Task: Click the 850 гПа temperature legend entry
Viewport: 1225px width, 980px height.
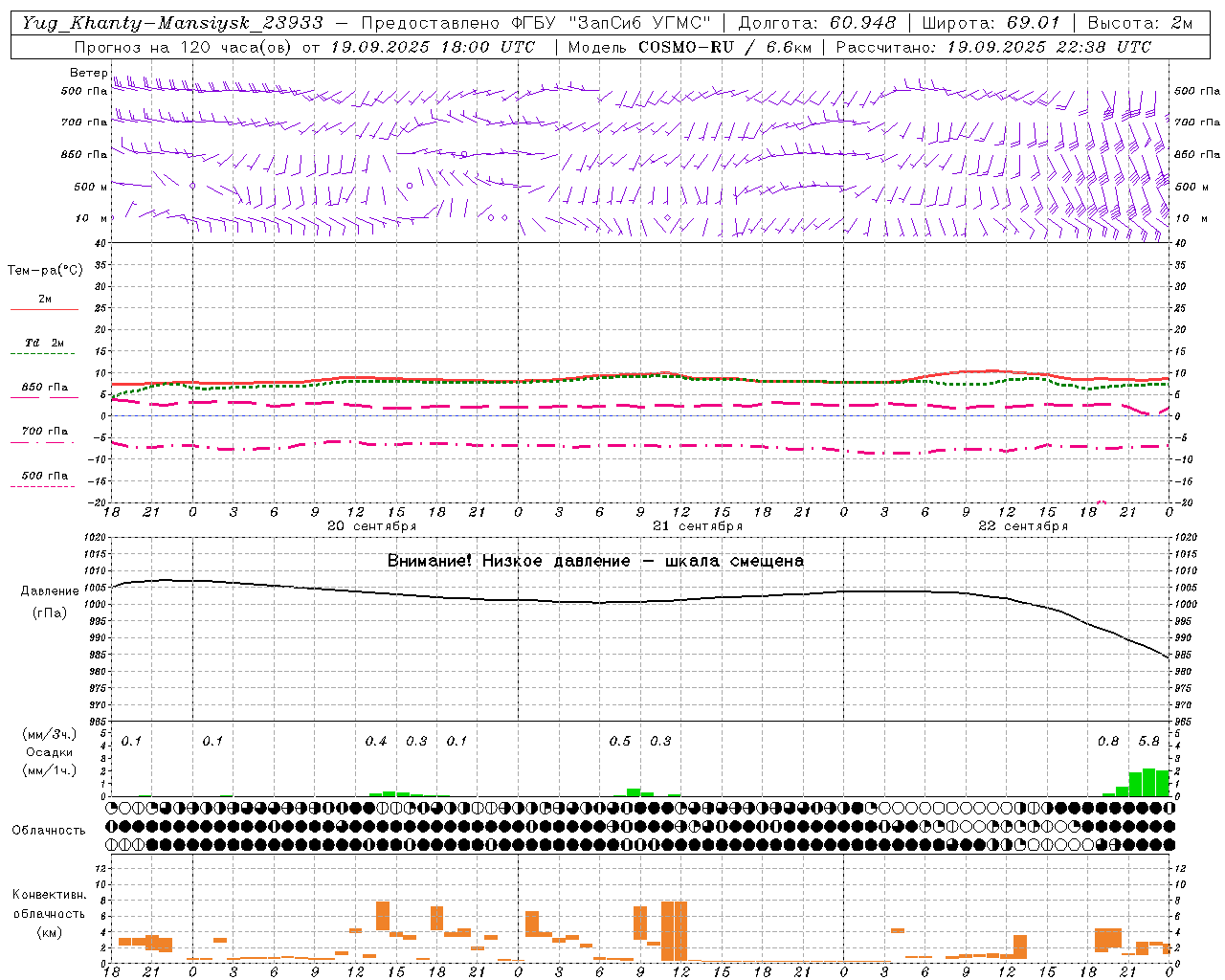Action: point(44,388)
